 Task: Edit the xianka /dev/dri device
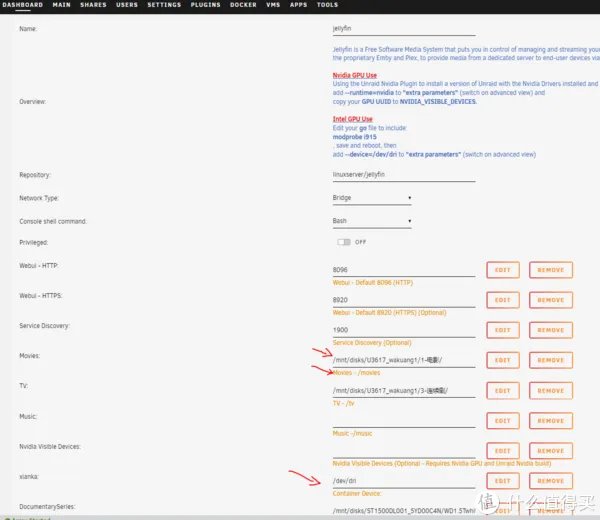pos(503,481)
